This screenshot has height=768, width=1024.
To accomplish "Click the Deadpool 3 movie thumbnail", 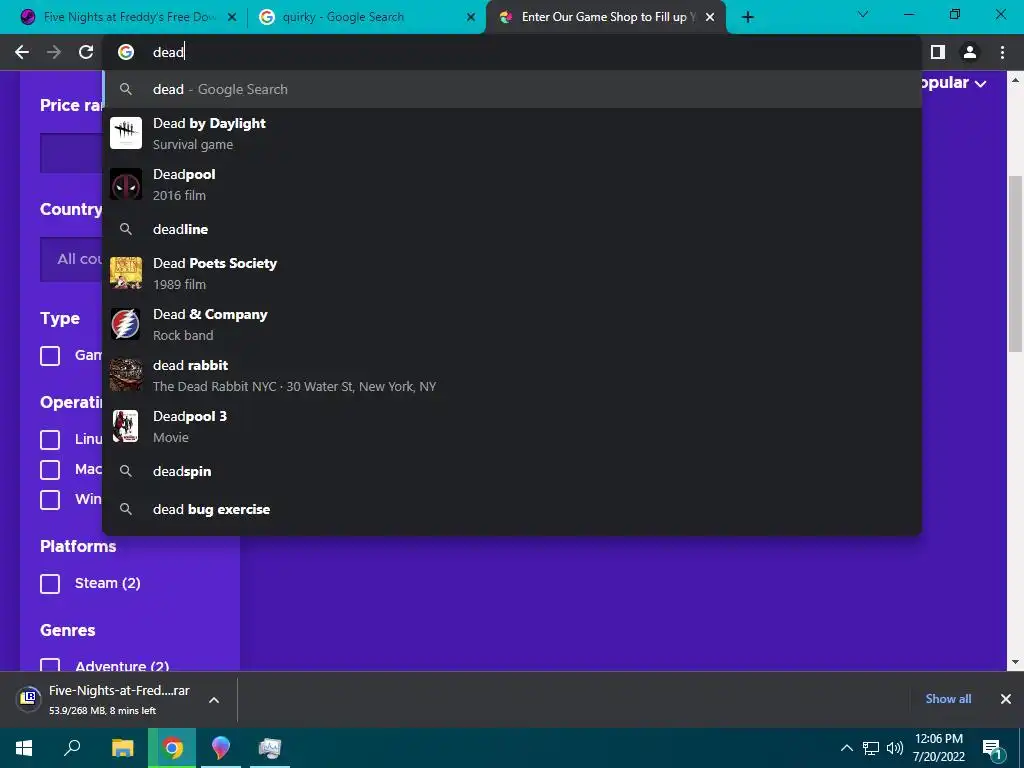I will pyautogui.click(x=126, y=426).
